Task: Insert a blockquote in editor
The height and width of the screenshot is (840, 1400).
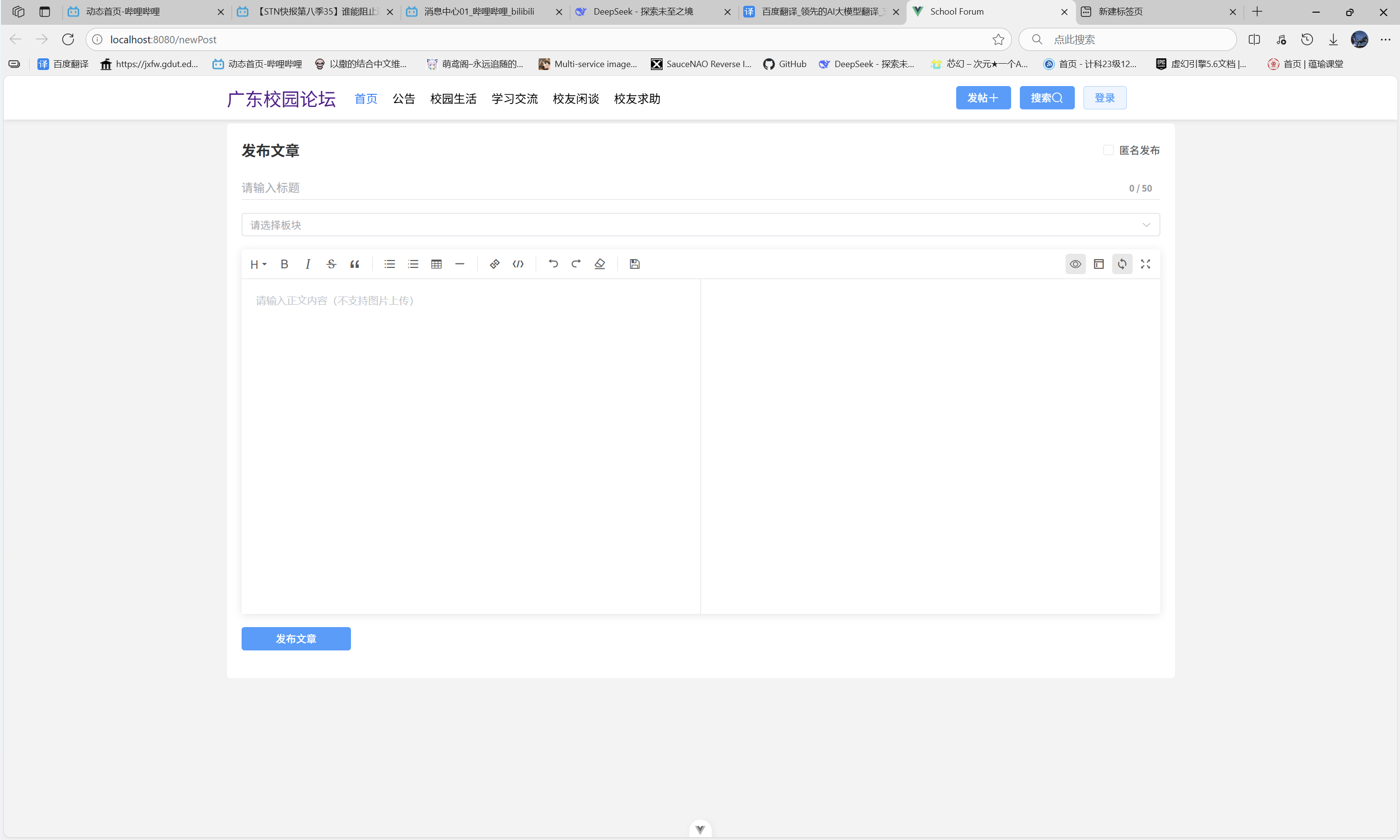Action: click(x=355, y=264)
